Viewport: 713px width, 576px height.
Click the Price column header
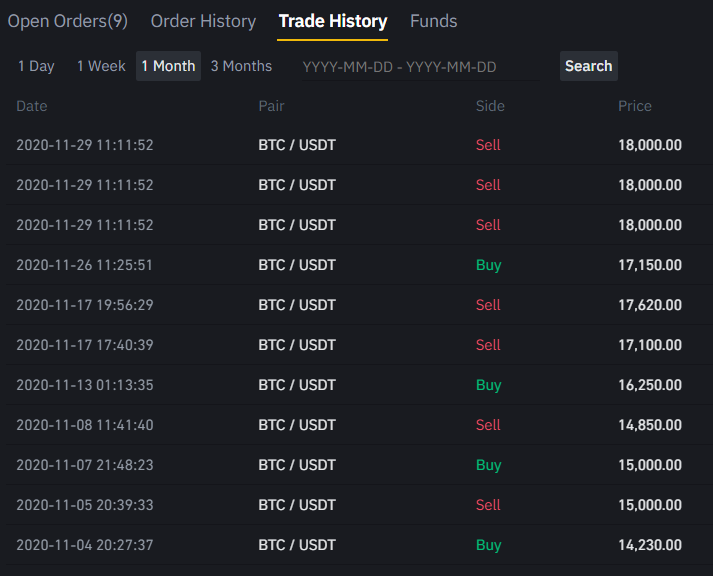tap(635, 106)
